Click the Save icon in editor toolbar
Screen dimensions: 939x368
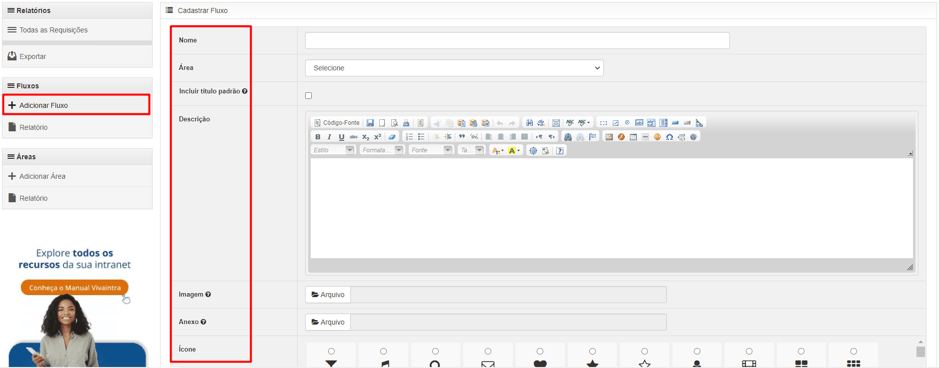click(370, 123)
